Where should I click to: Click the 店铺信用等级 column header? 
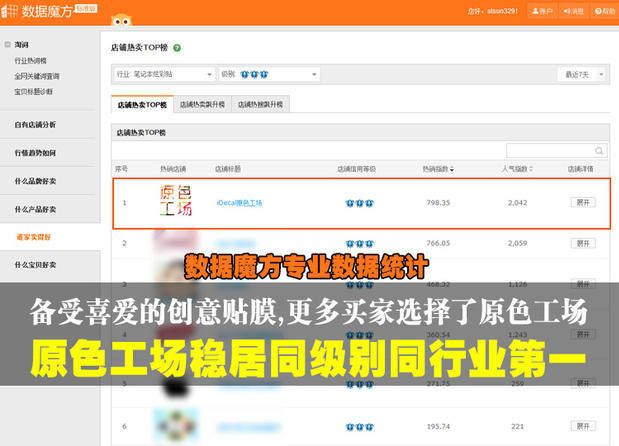pos(356,169)
